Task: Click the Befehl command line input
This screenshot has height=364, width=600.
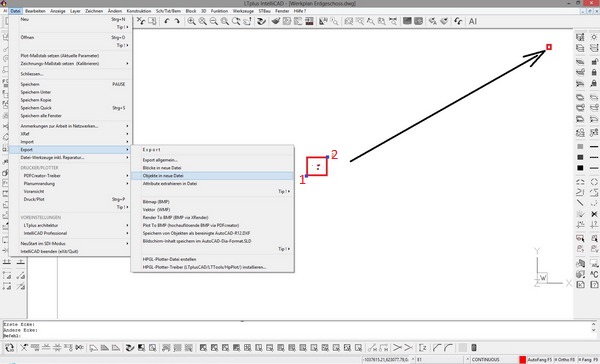Action: 297,336
